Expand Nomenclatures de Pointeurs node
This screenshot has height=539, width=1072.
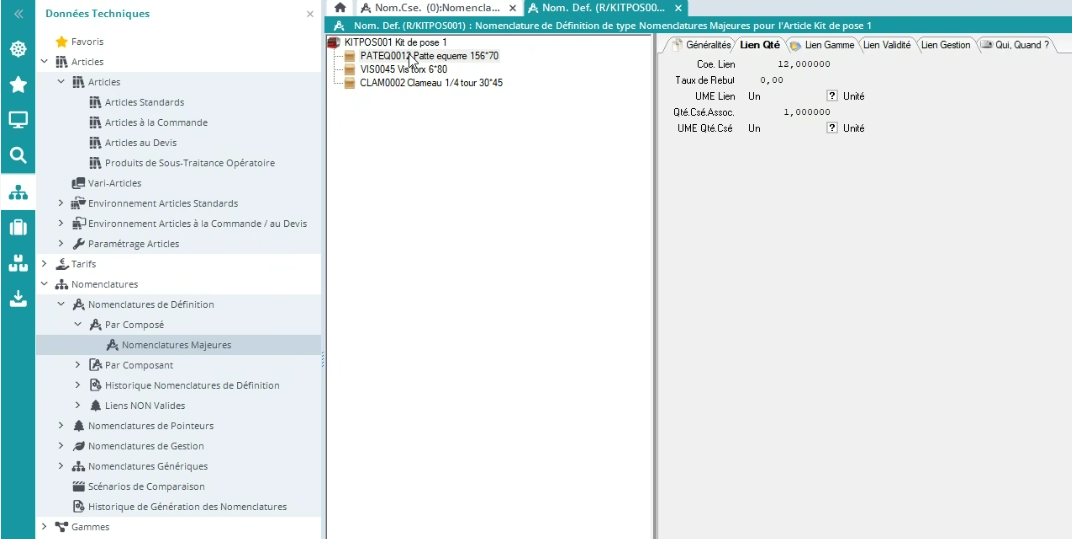pos(61,426)
